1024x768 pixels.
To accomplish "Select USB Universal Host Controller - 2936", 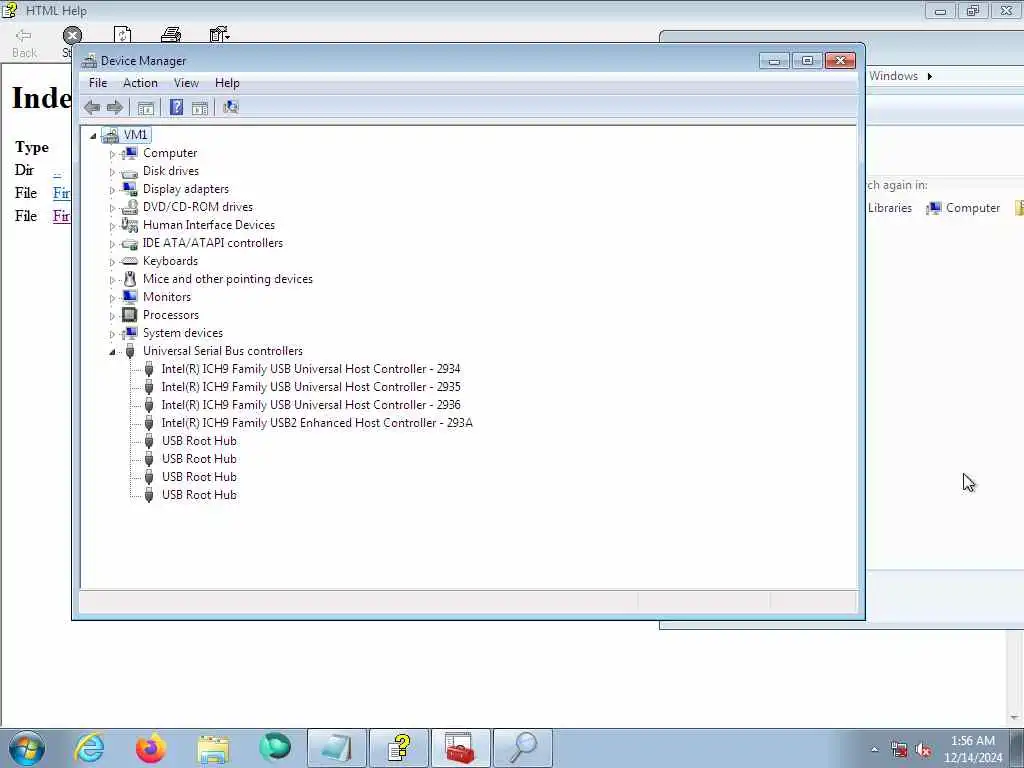I will tap(311, 405).
